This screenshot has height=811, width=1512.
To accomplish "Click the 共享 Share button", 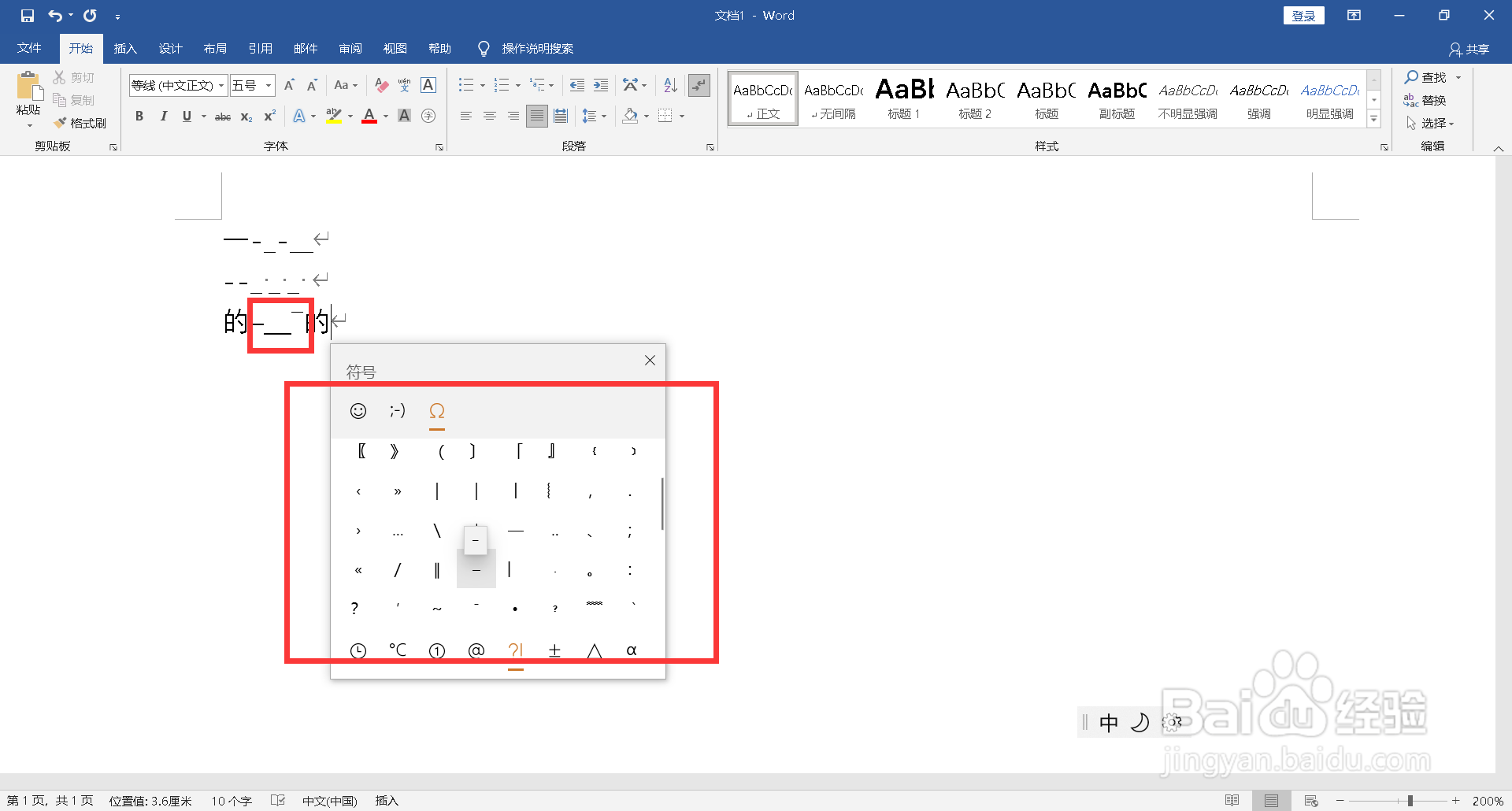I will [1469, 50].
